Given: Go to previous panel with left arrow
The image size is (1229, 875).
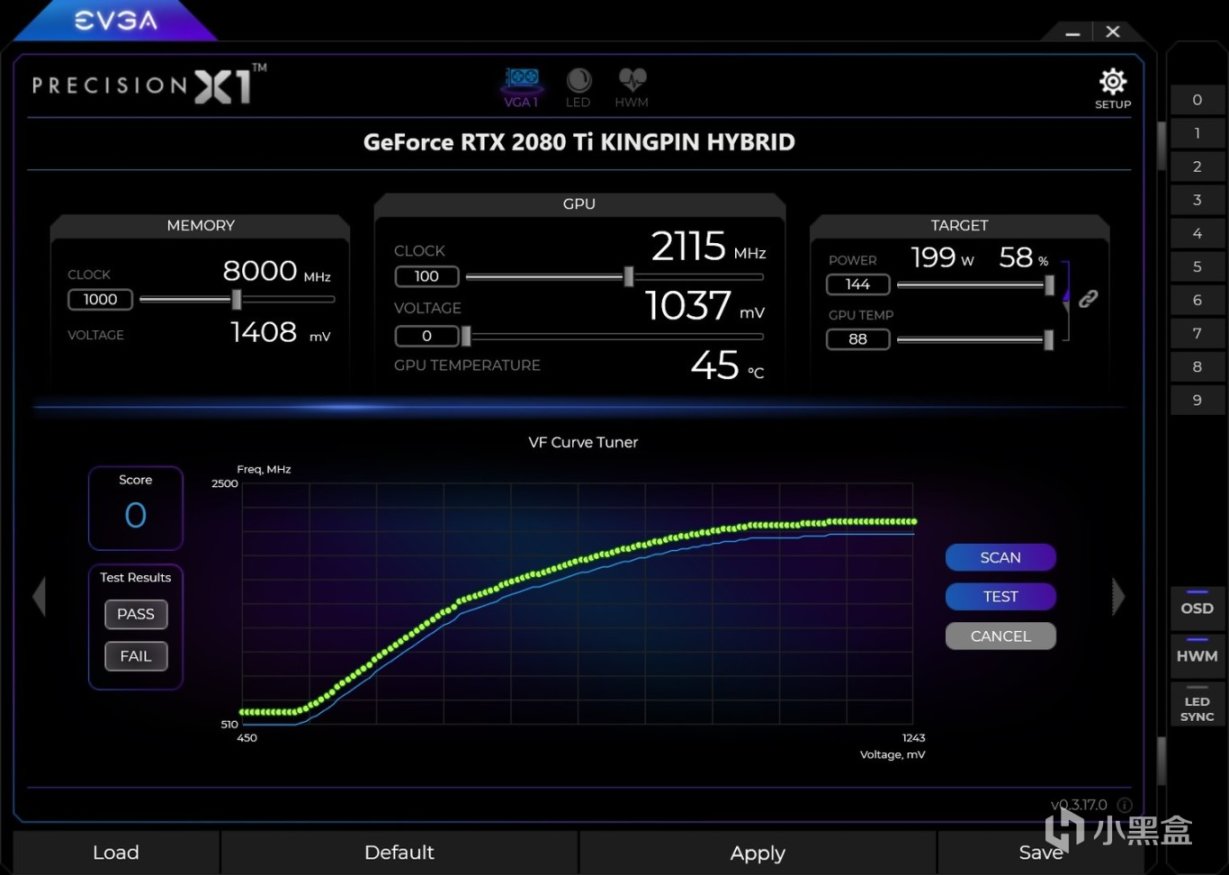Looking at the screenshot, I should tap(39, 597).
